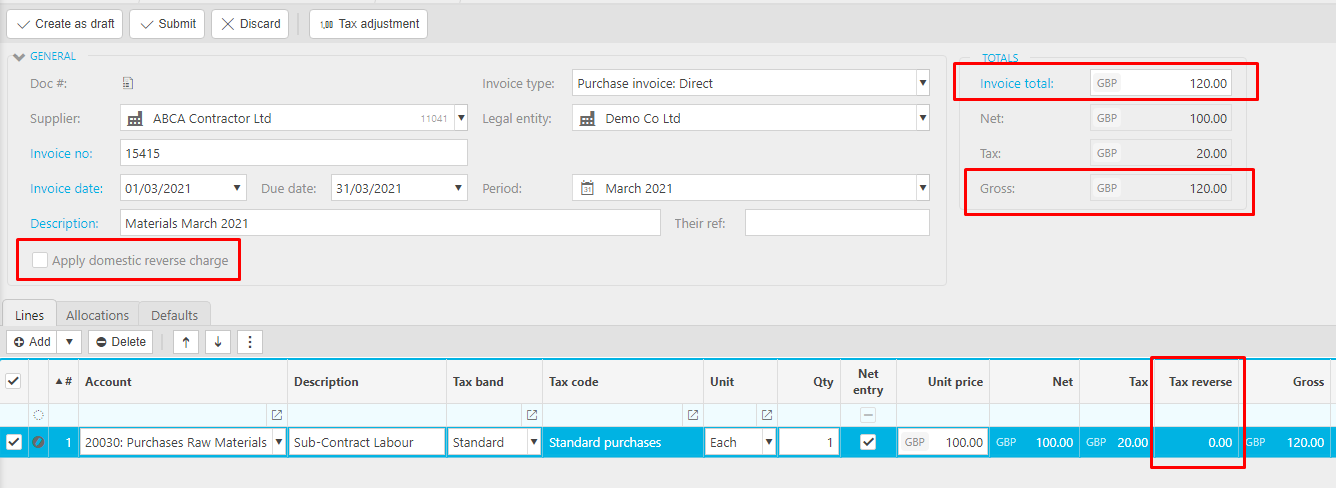The width and height of the screenshot is (1336, 488).
Task: Click the line status icon in row 1
Action: tap(39, 442)
